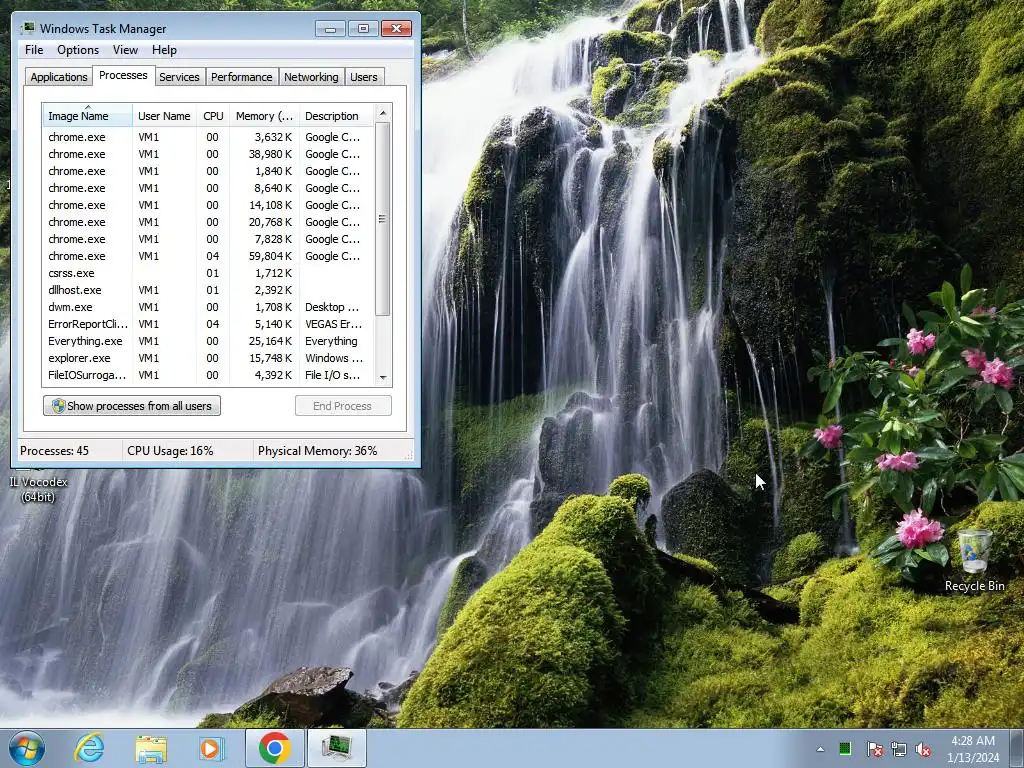The height and width of the screenshot is (768, 1024).
Task: Open the Recycle Bin desktop icon
Action: pos(974,560)
